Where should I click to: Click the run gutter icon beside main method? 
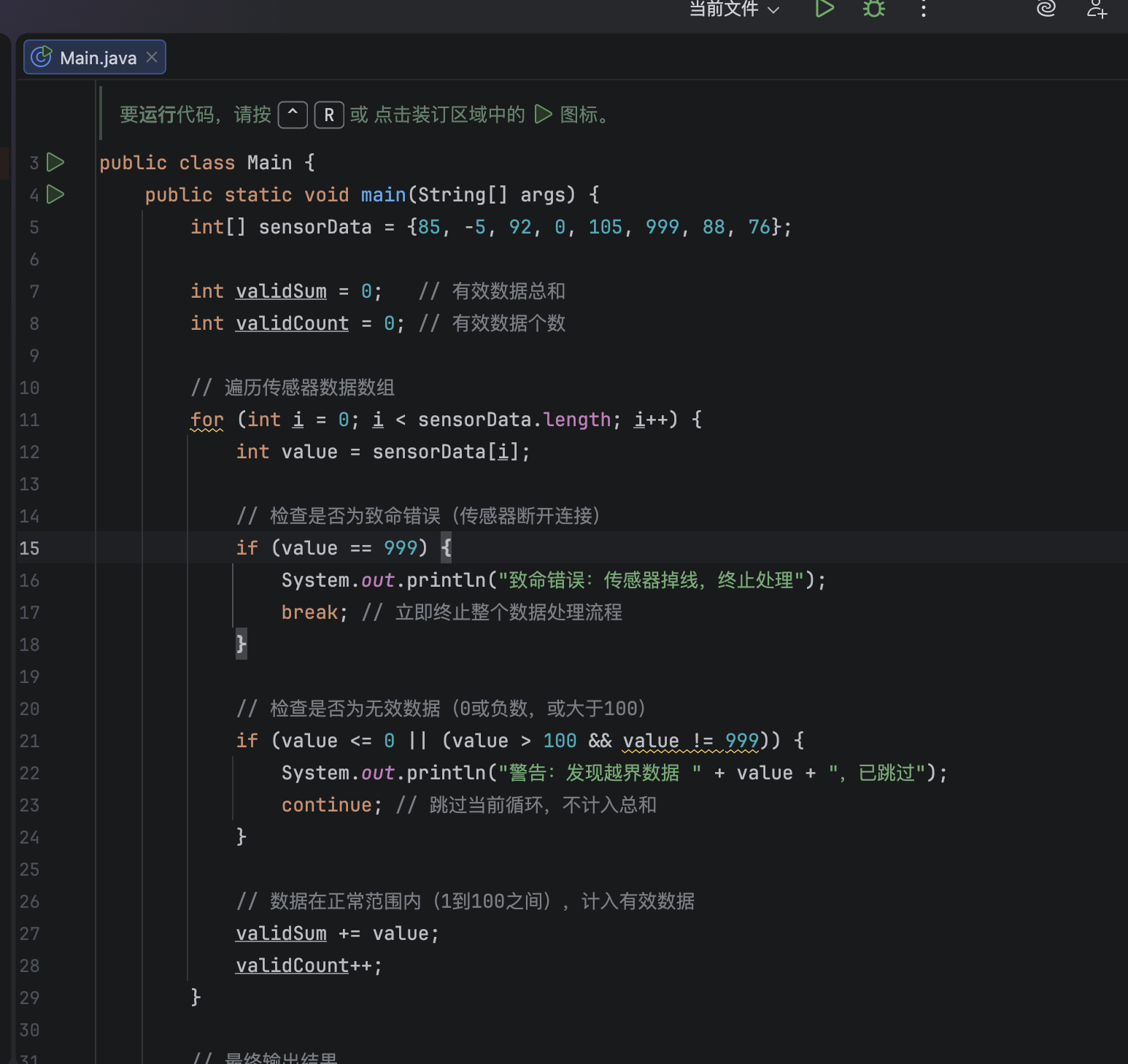(x=55, y=194)
